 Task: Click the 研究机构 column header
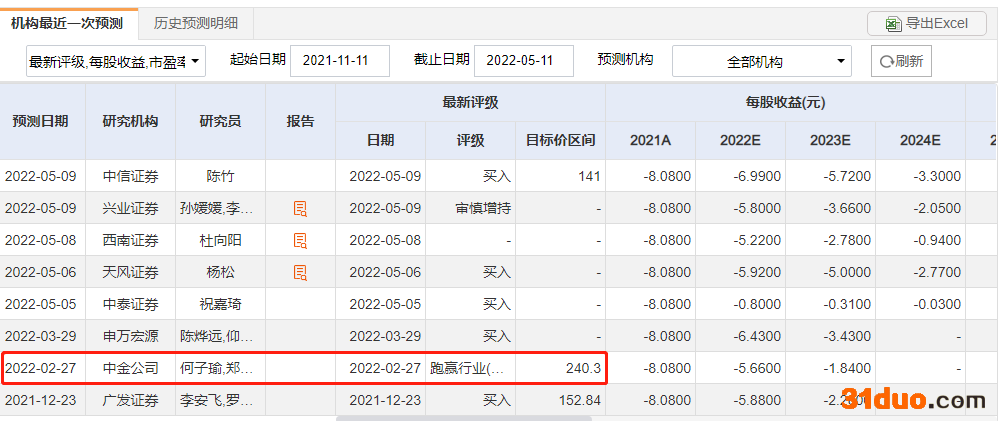130,121
